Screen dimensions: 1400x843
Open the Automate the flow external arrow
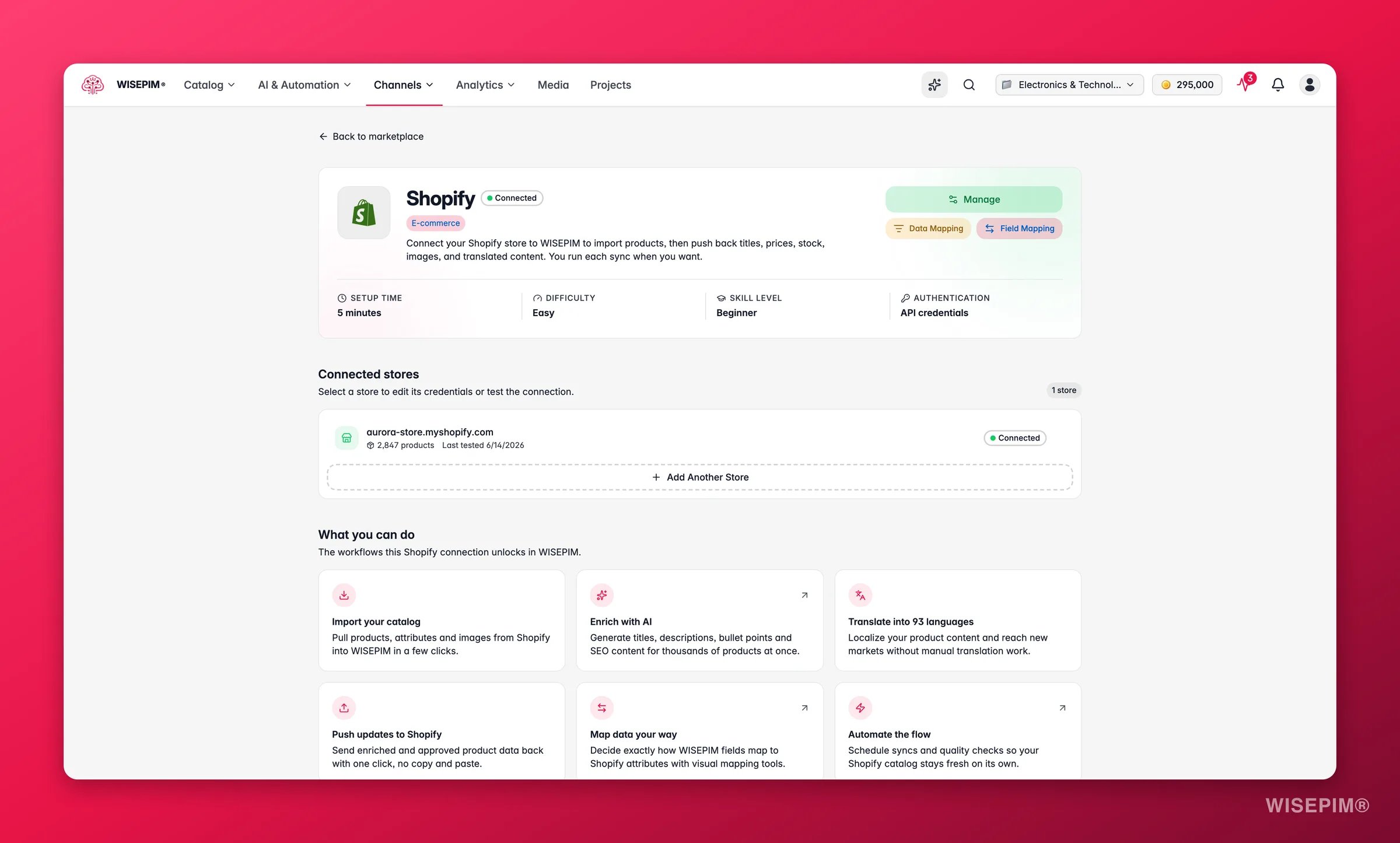point(1062,708)
